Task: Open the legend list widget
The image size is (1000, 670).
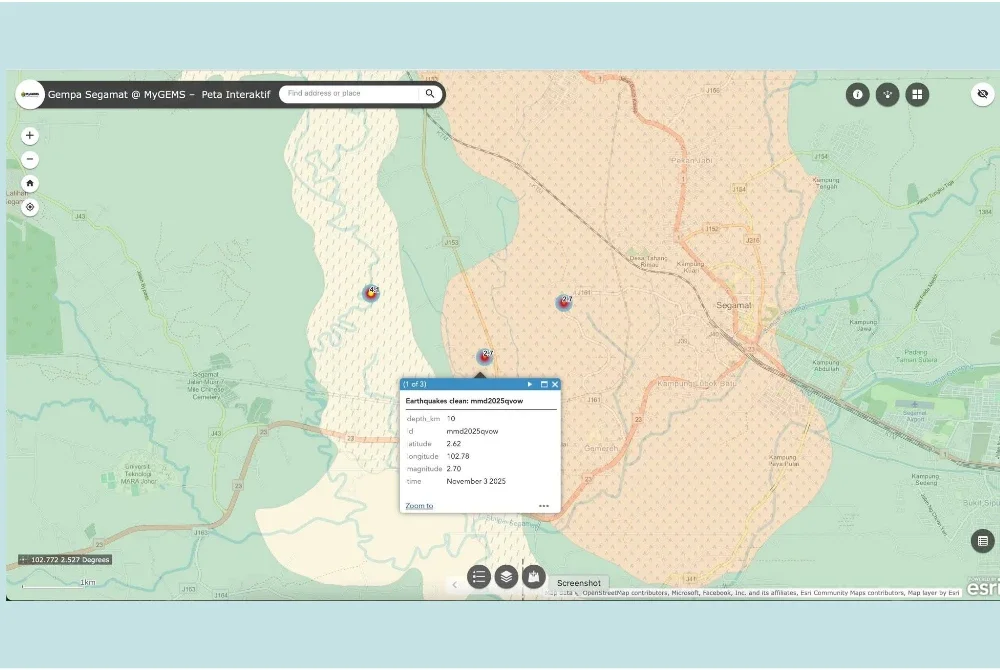Action: click(x=479, y=577)
